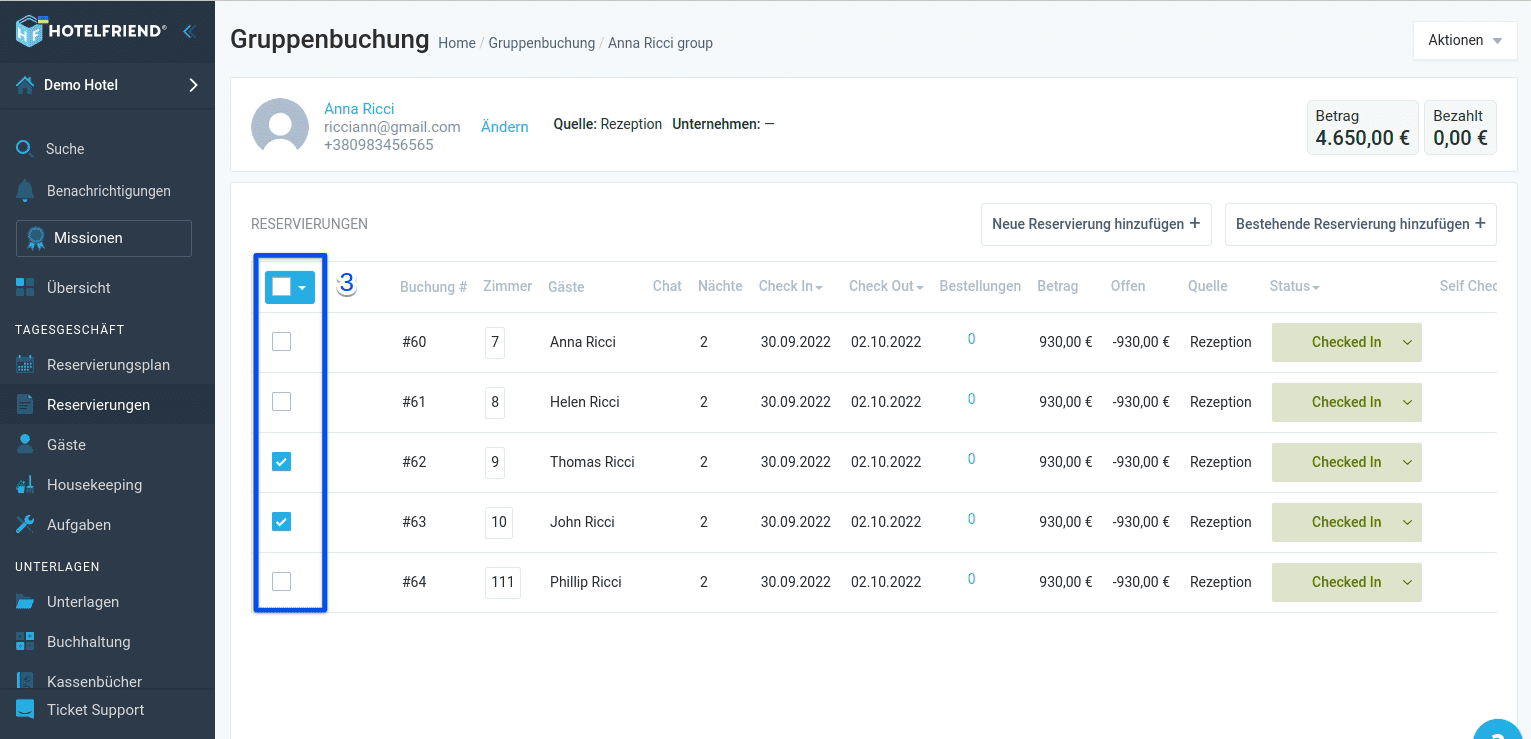
Task: Click the Reservierungen list icon
Action: [x=25, y=405]
